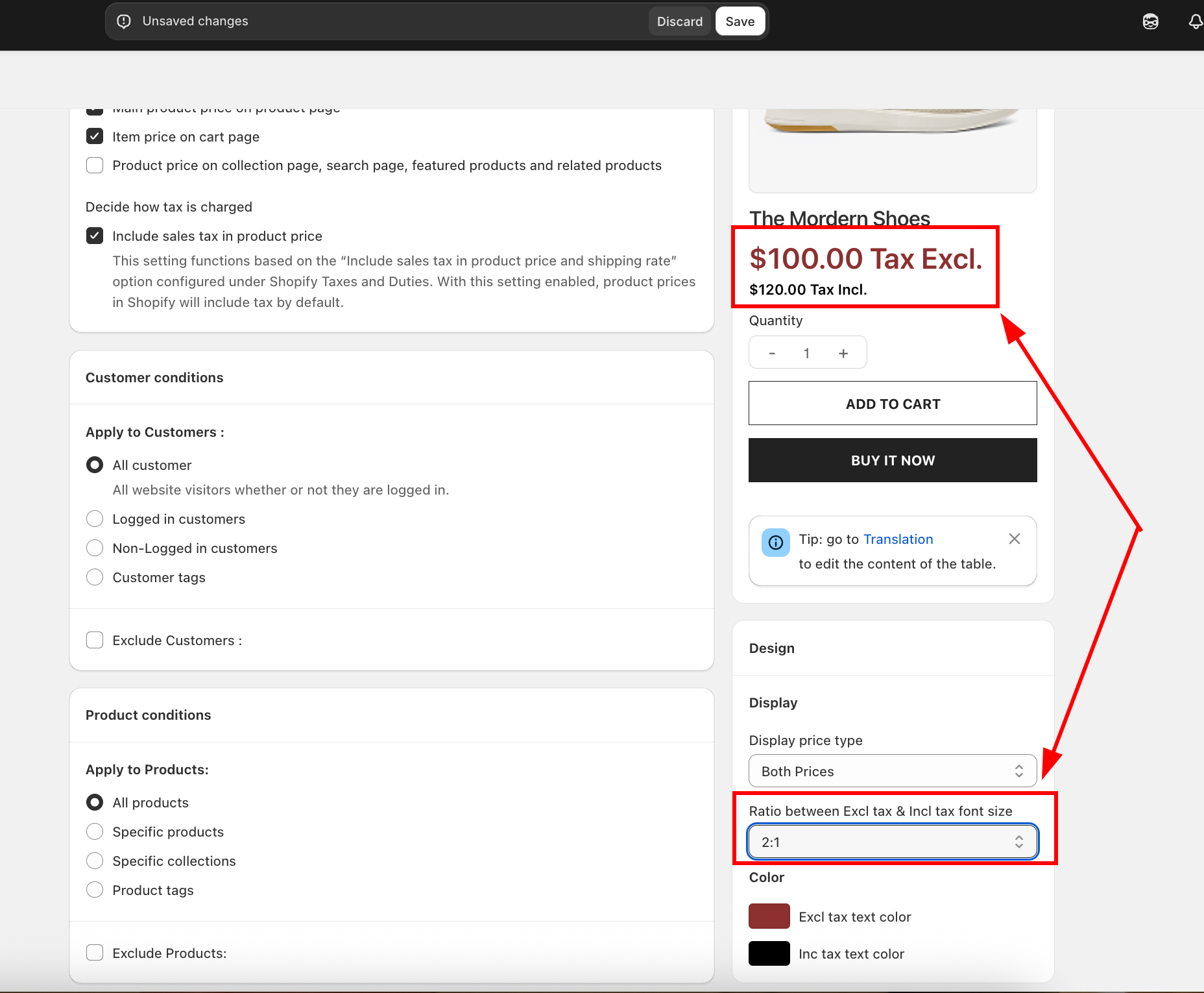
Task: Decrease quantity with the minus button
Action: pos(772,353)
